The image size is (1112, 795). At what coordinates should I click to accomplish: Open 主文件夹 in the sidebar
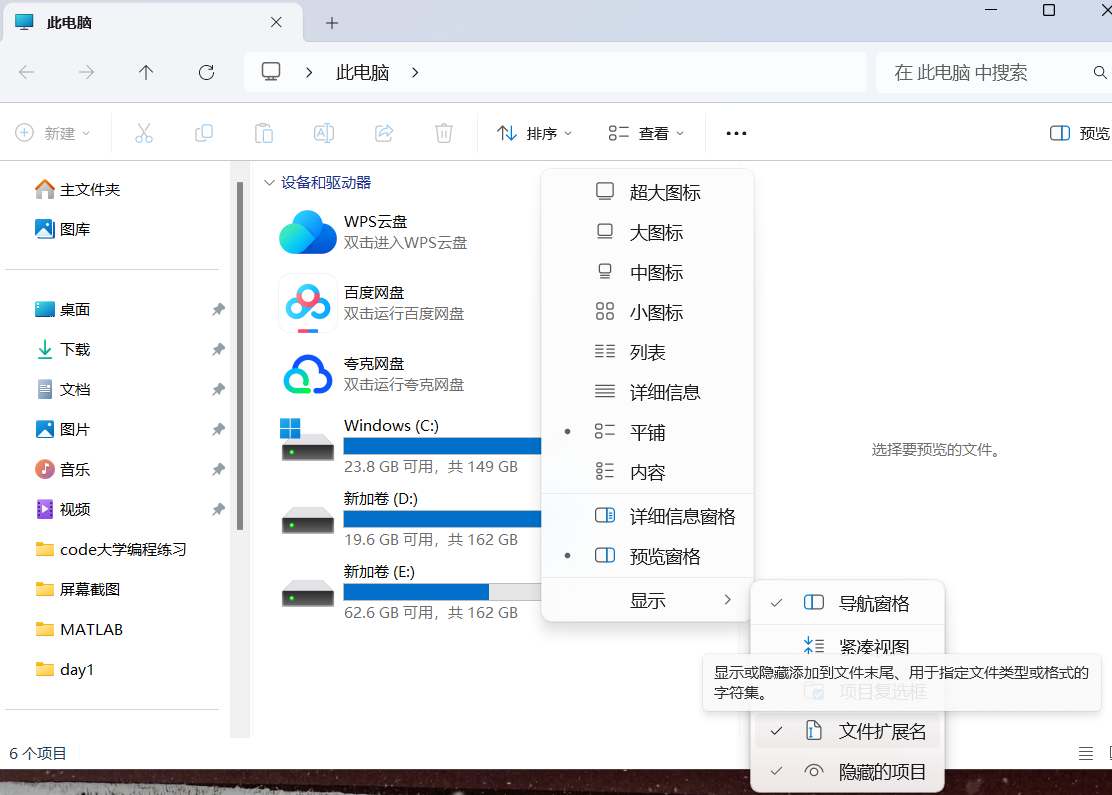point(78,189)
